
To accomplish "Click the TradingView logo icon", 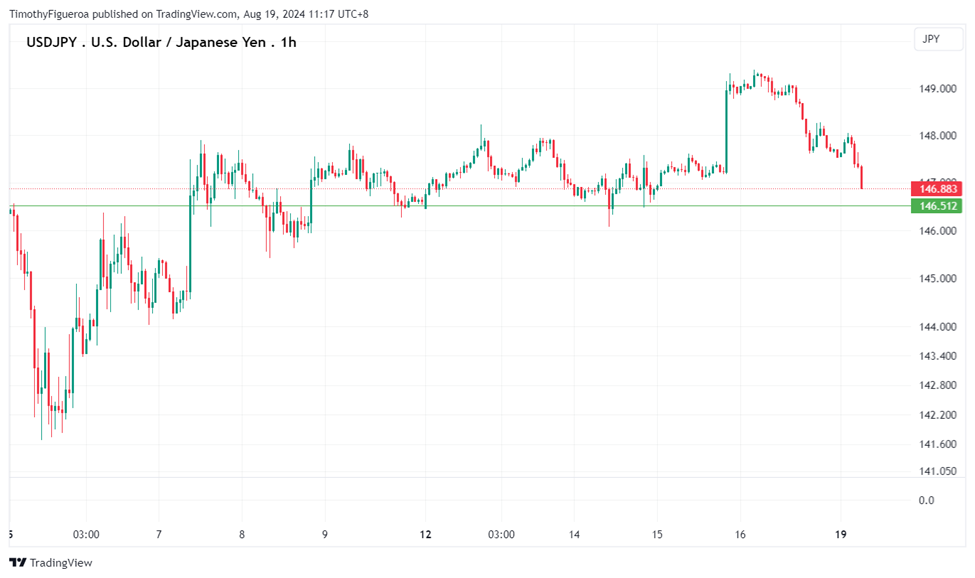I will tap(18, 563).
